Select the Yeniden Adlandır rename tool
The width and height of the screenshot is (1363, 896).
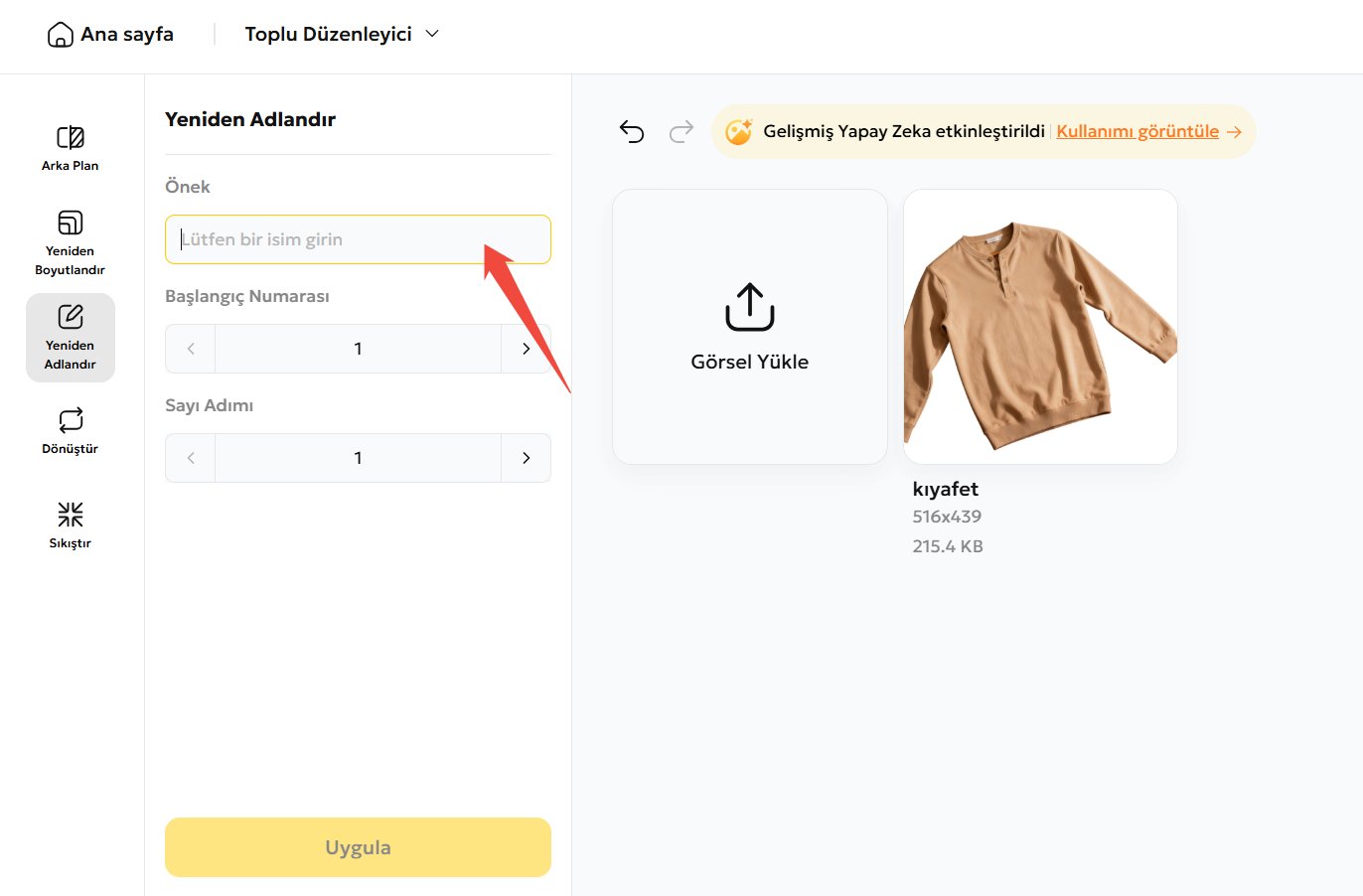coord(70,338)
